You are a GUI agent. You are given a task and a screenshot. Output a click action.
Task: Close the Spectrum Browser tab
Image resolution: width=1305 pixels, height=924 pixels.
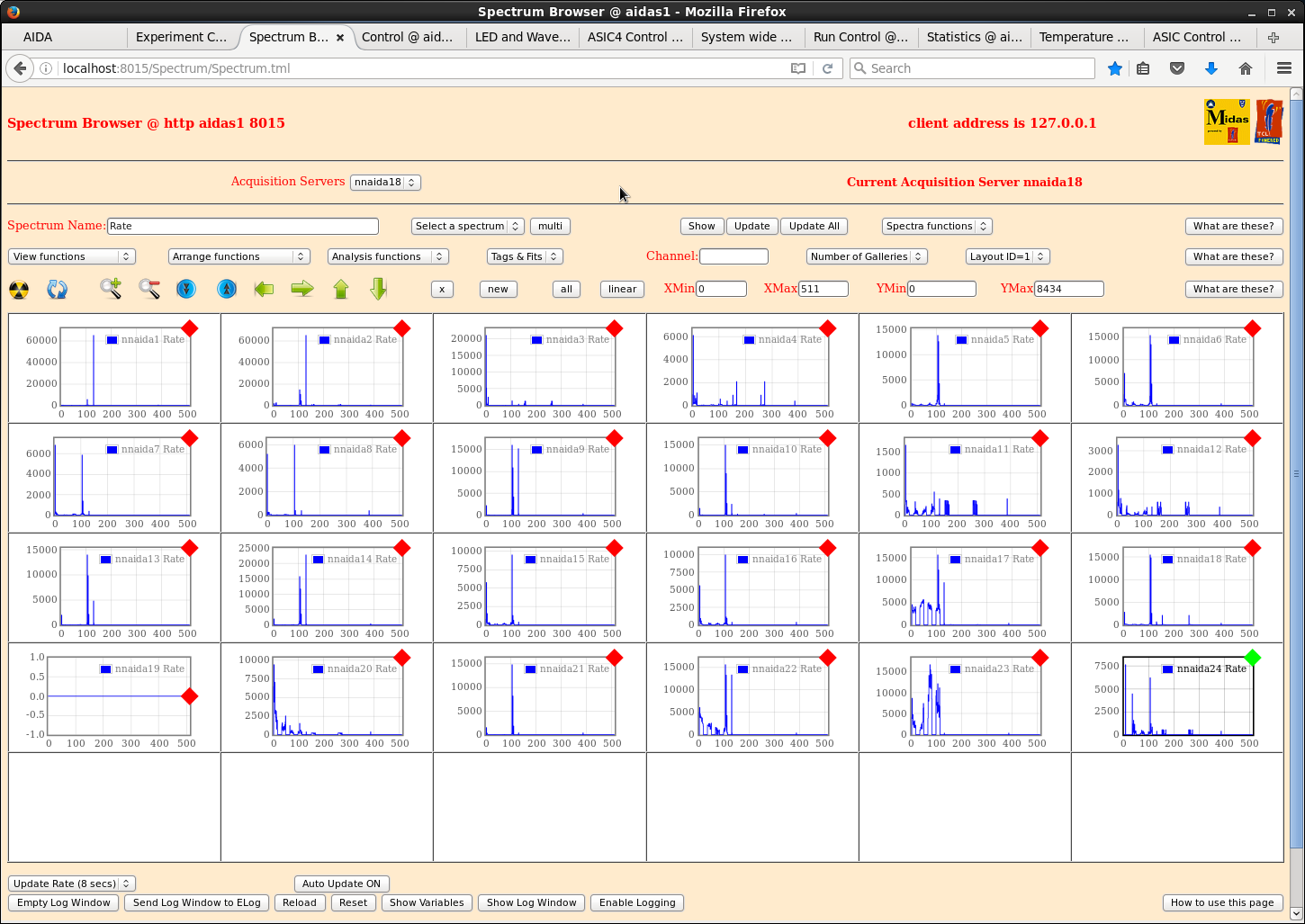click(340, 37)
